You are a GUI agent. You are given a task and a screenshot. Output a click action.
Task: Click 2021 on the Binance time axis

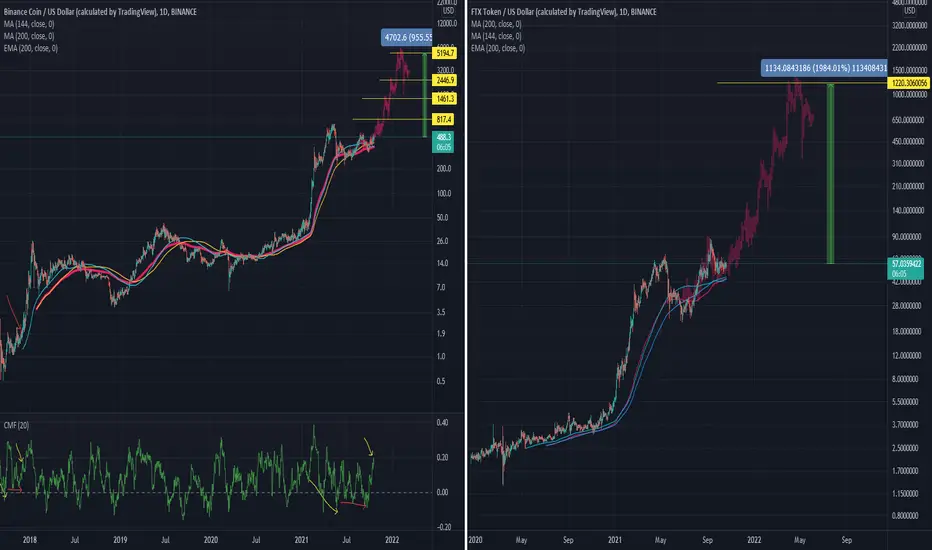tap(301, 540)
